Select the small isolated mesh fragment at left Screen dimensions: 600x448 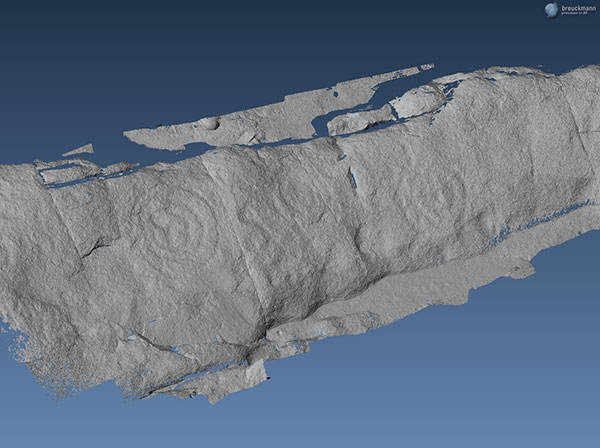tap(79, 151)
